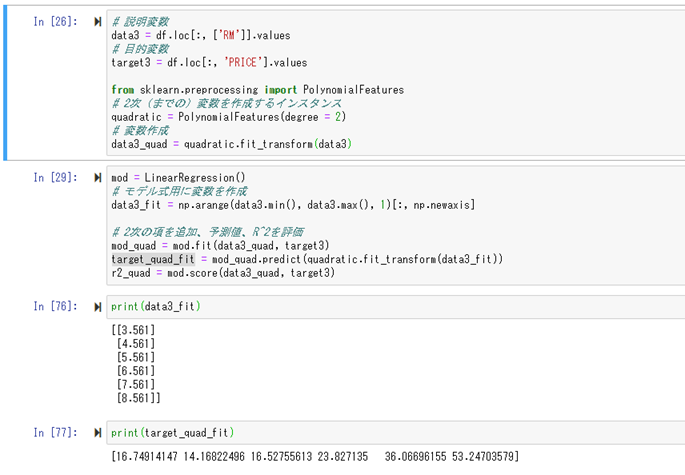Viewport: 685px width, 475px height.
Task: Click the data3_quad = quadratic.fit_transform(data3) line
Action: click(x=232, y=144)
